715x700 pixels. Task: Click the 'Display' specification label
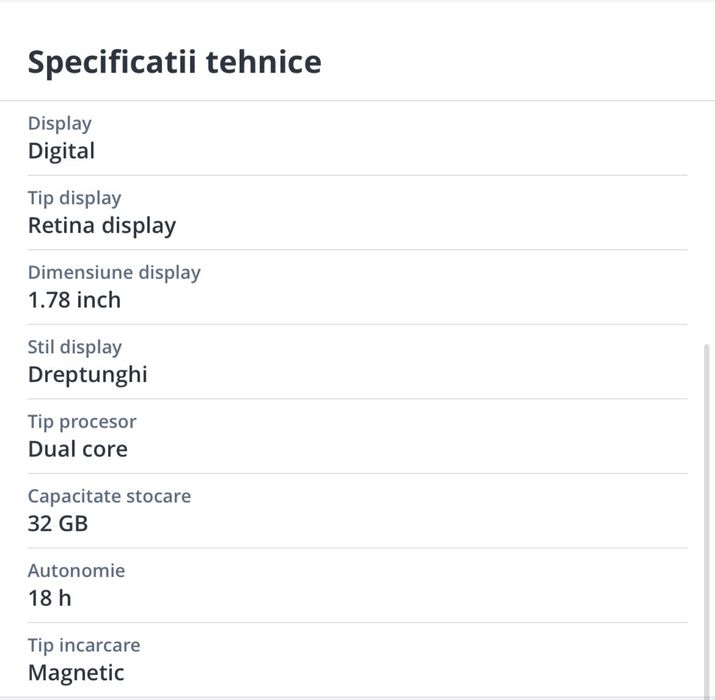(x=59, y=124)
